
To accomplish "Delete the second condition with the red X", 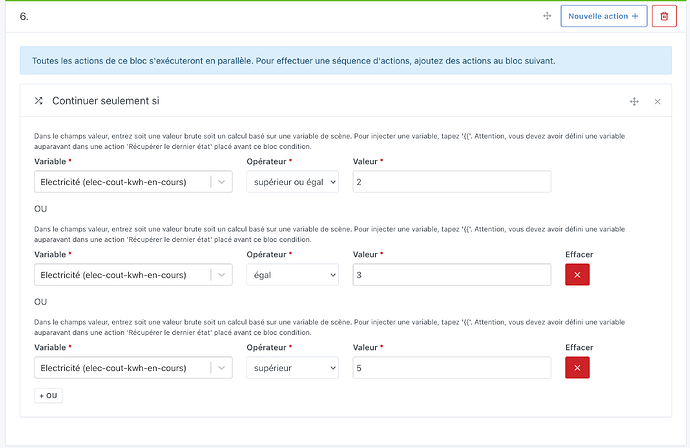I will coord(577,275).
